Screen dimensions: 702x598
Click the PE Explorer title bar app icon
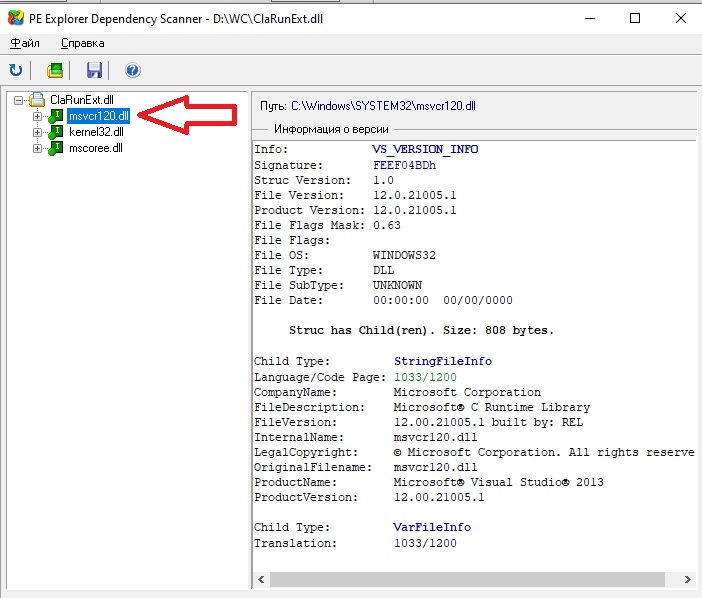coord(15,18)
